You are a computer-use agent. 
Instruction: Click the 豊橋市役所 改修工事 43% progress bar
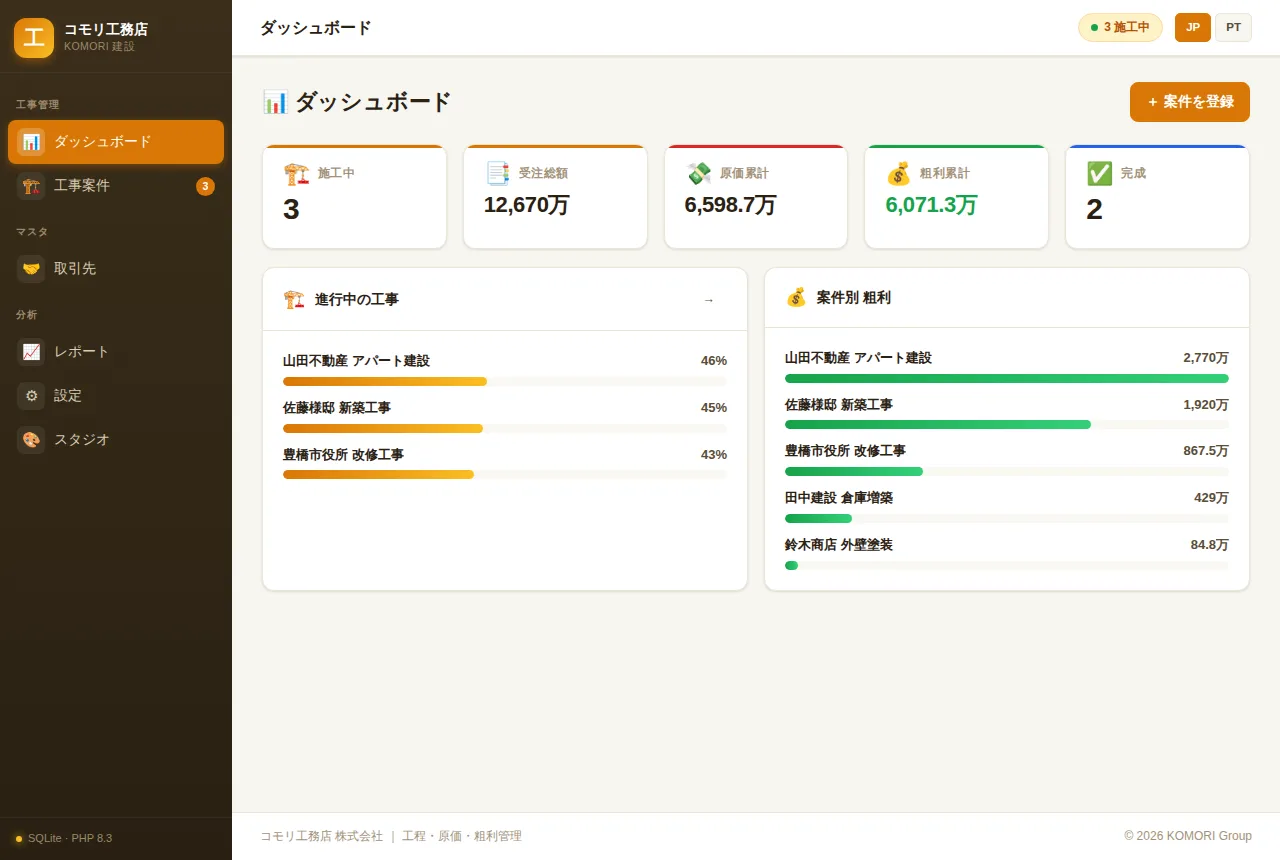point(505,474)
